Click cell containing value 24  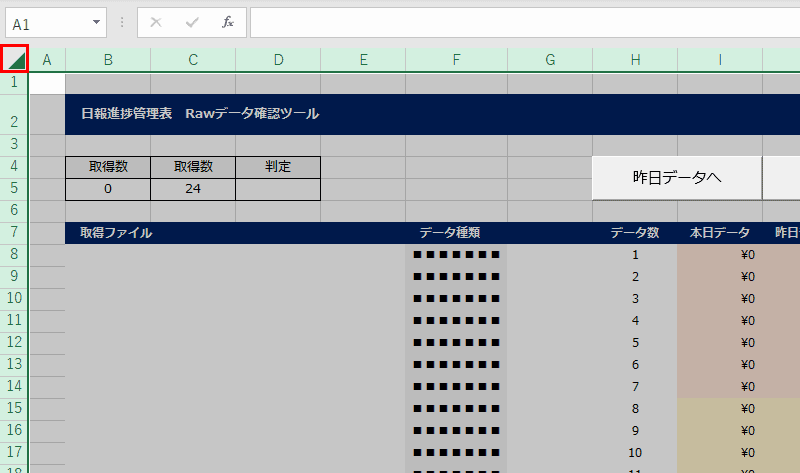point(193,188)
